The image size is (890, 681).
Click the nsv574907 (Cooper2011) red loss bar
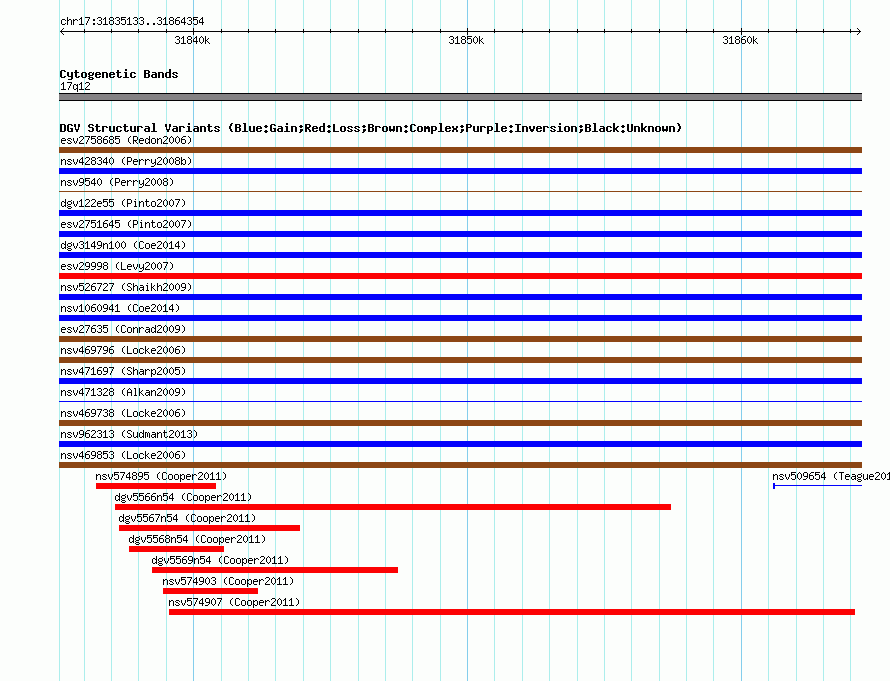(x=512, y=612)
